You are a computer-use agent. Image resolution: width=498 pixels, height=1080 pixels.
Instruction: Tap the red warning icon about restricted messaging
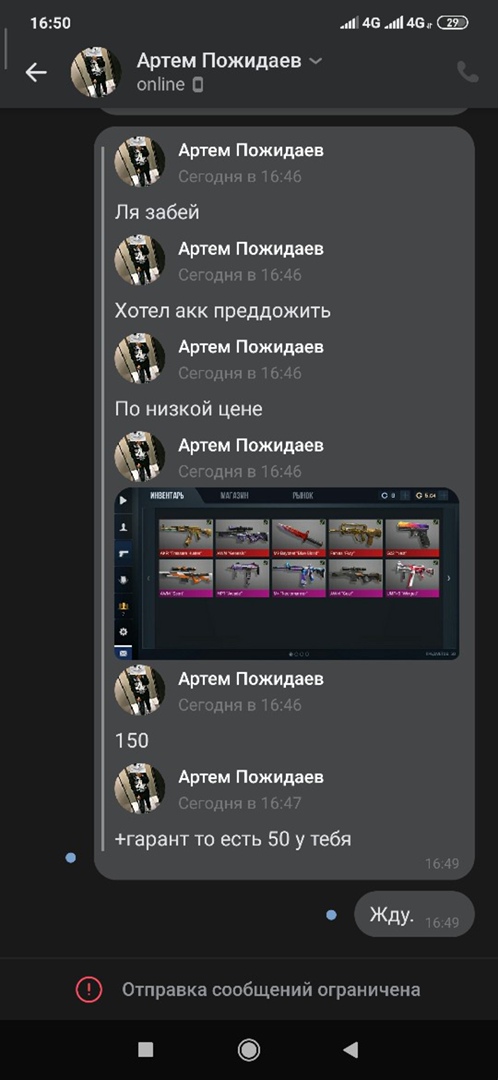click(89, 990)
